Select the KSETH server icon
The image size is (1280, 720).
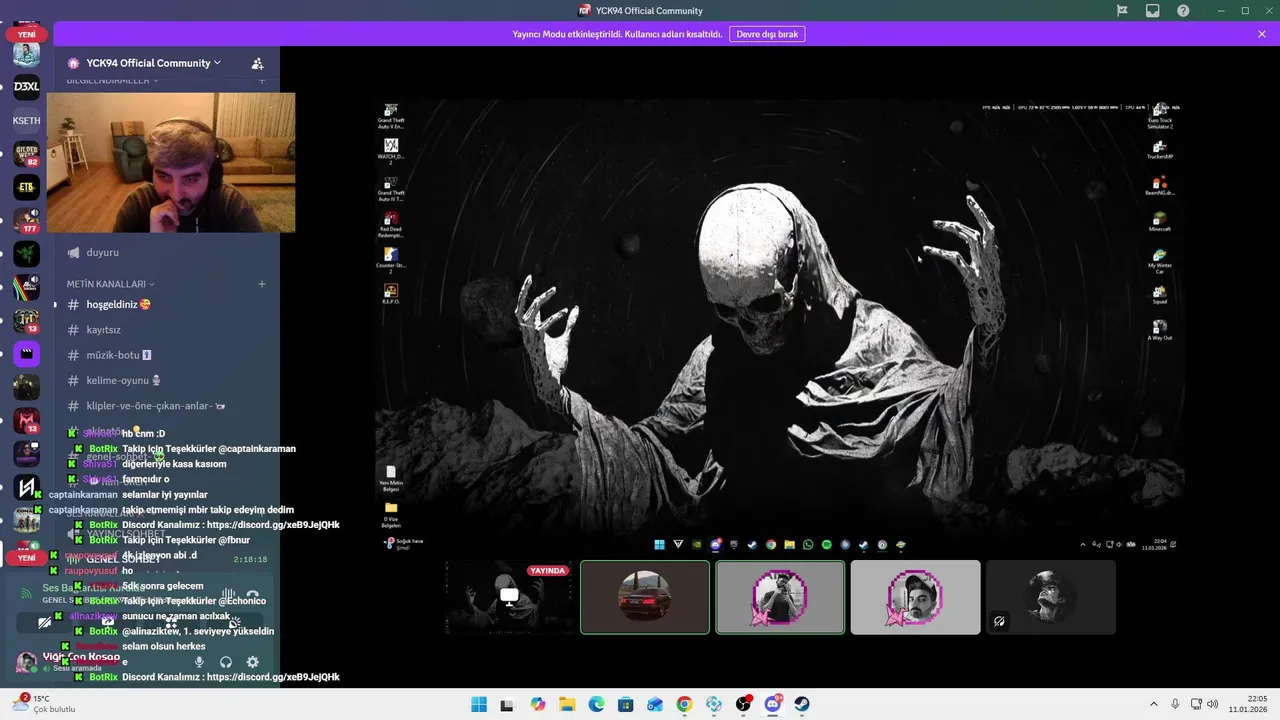click(26, 120)
